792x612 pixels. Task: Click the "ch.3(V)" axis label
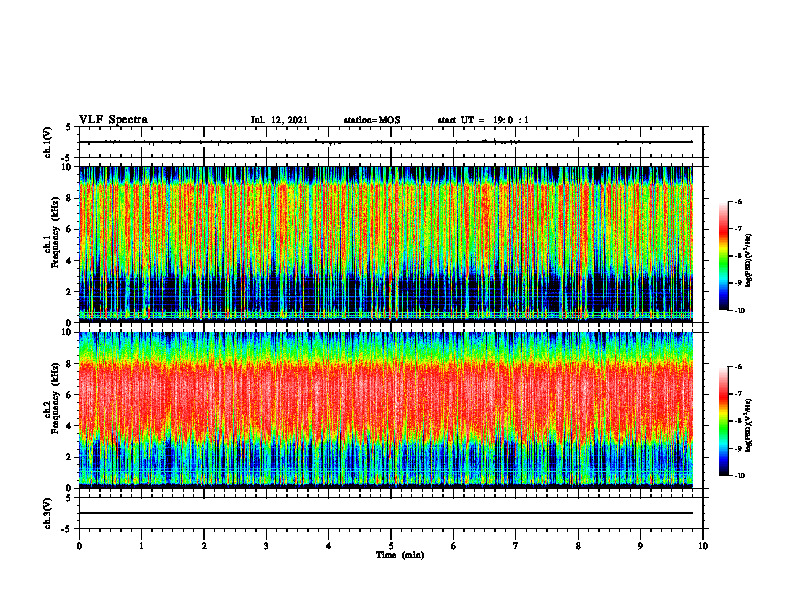click(x=47, y=513)
